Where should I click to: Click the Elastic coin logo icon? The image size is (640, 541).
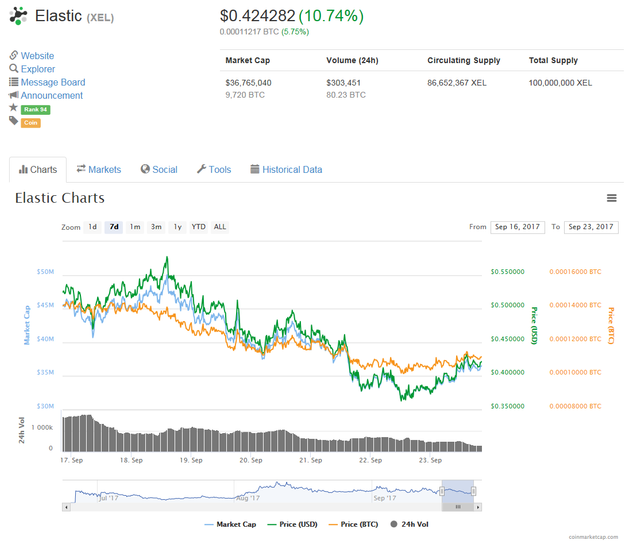[x=18, y=16]
